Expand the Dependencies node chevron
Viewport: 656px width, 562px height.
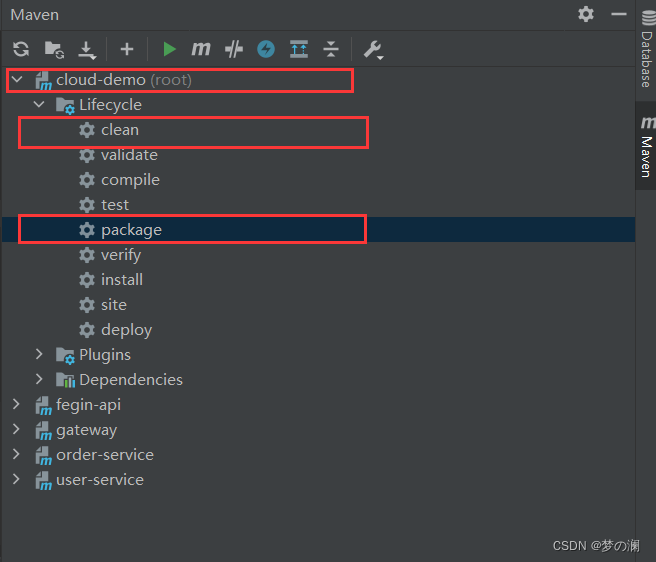39,379
